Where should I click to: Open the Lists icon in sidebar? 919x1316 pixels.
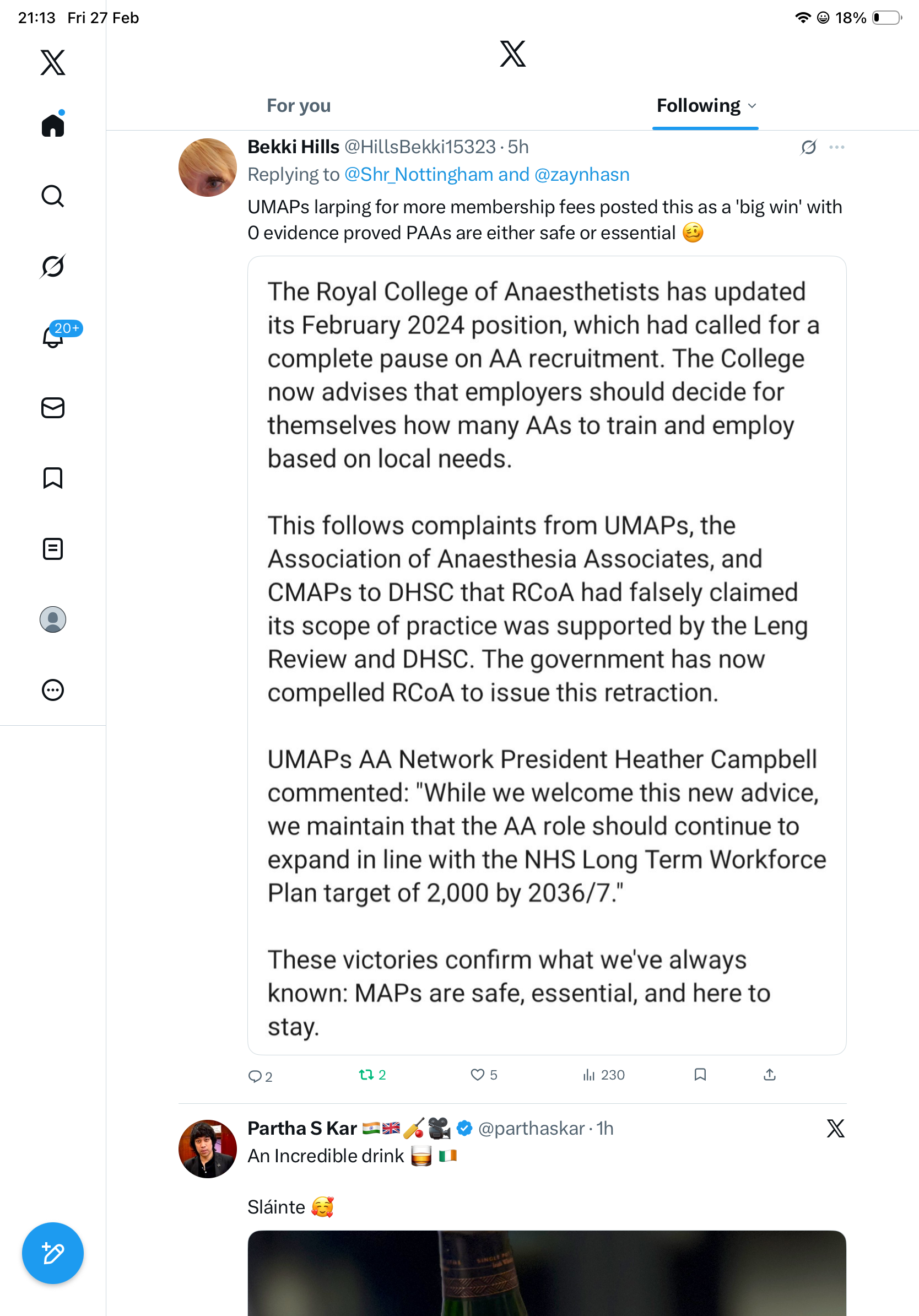(x=53, y=548)
